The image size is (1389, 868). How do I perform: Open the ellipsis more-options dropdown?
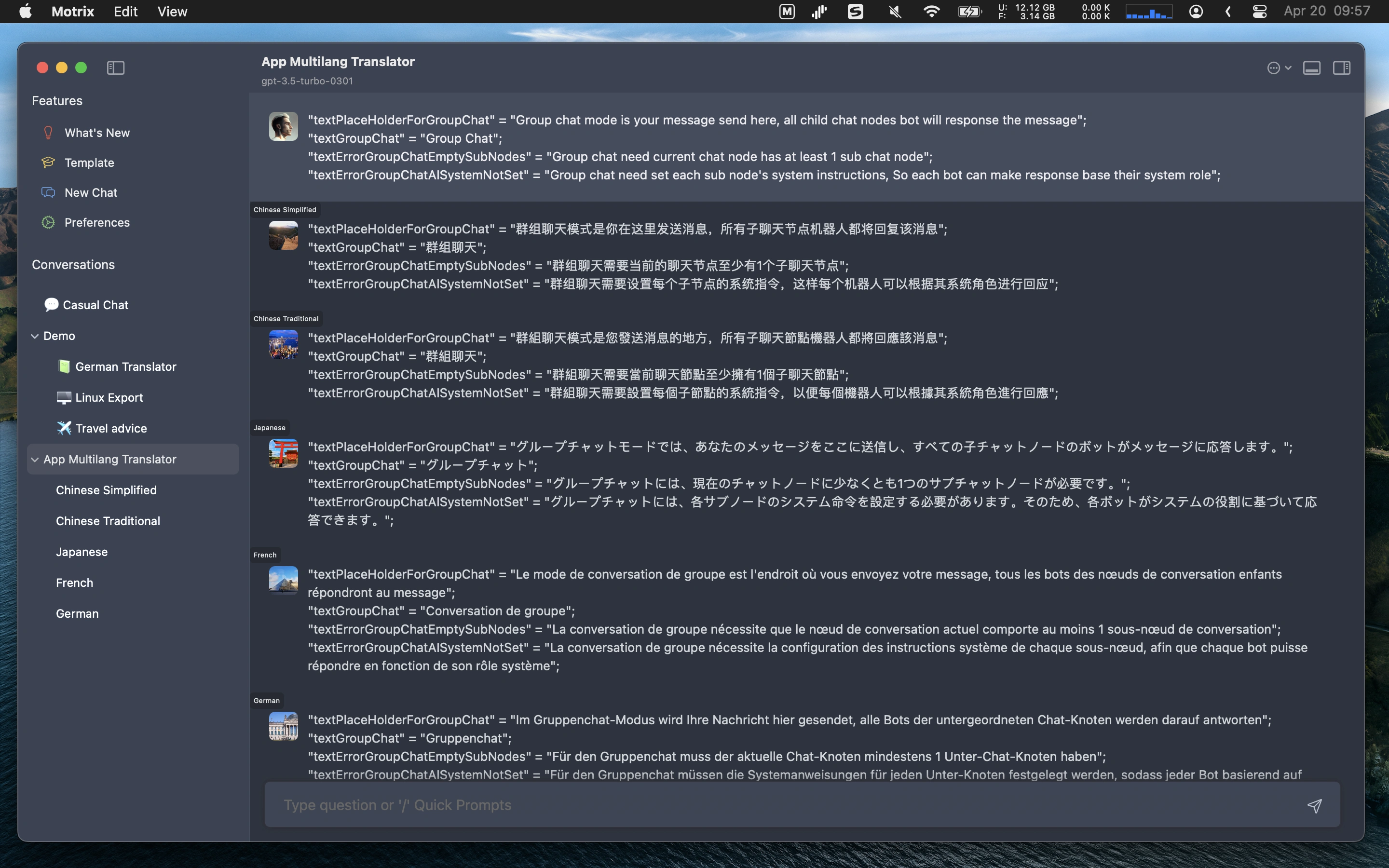point(1278,68)
